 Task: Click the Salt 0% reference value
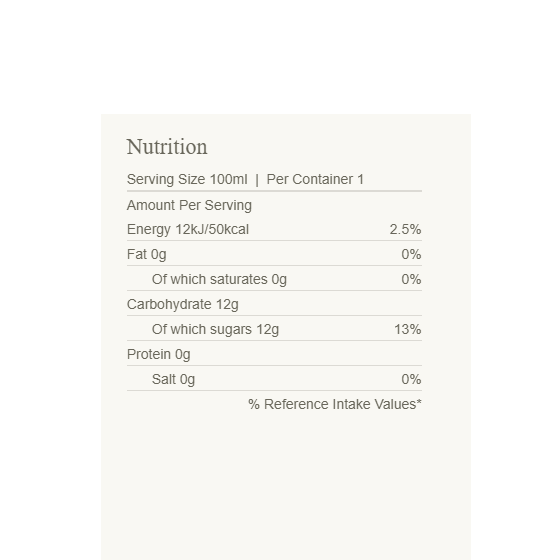point(411,379)
